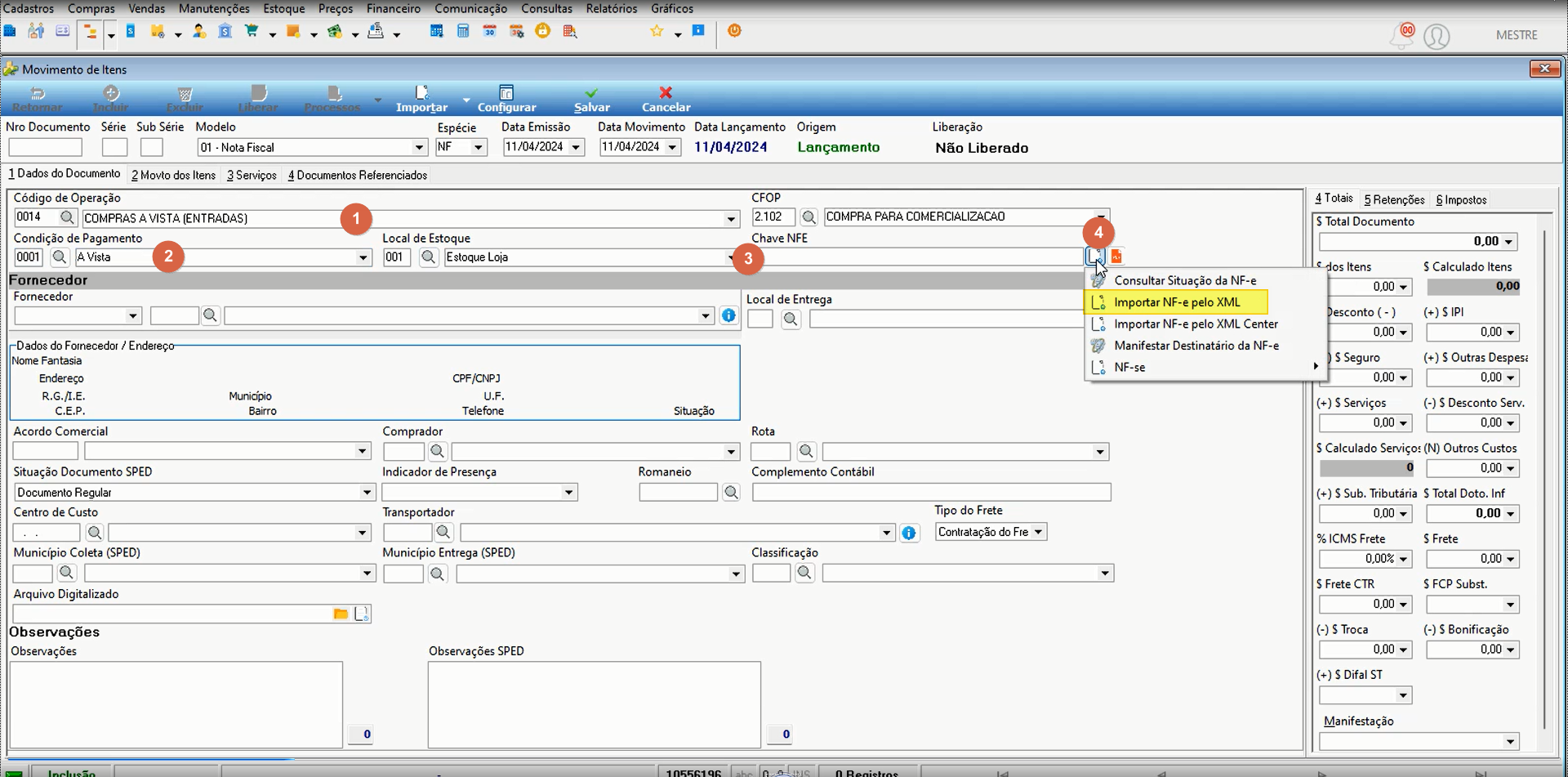Viewport: 1568px width, 777px height.
Task: Open the Data Emissão date dropdown
Action: point(576,147)
